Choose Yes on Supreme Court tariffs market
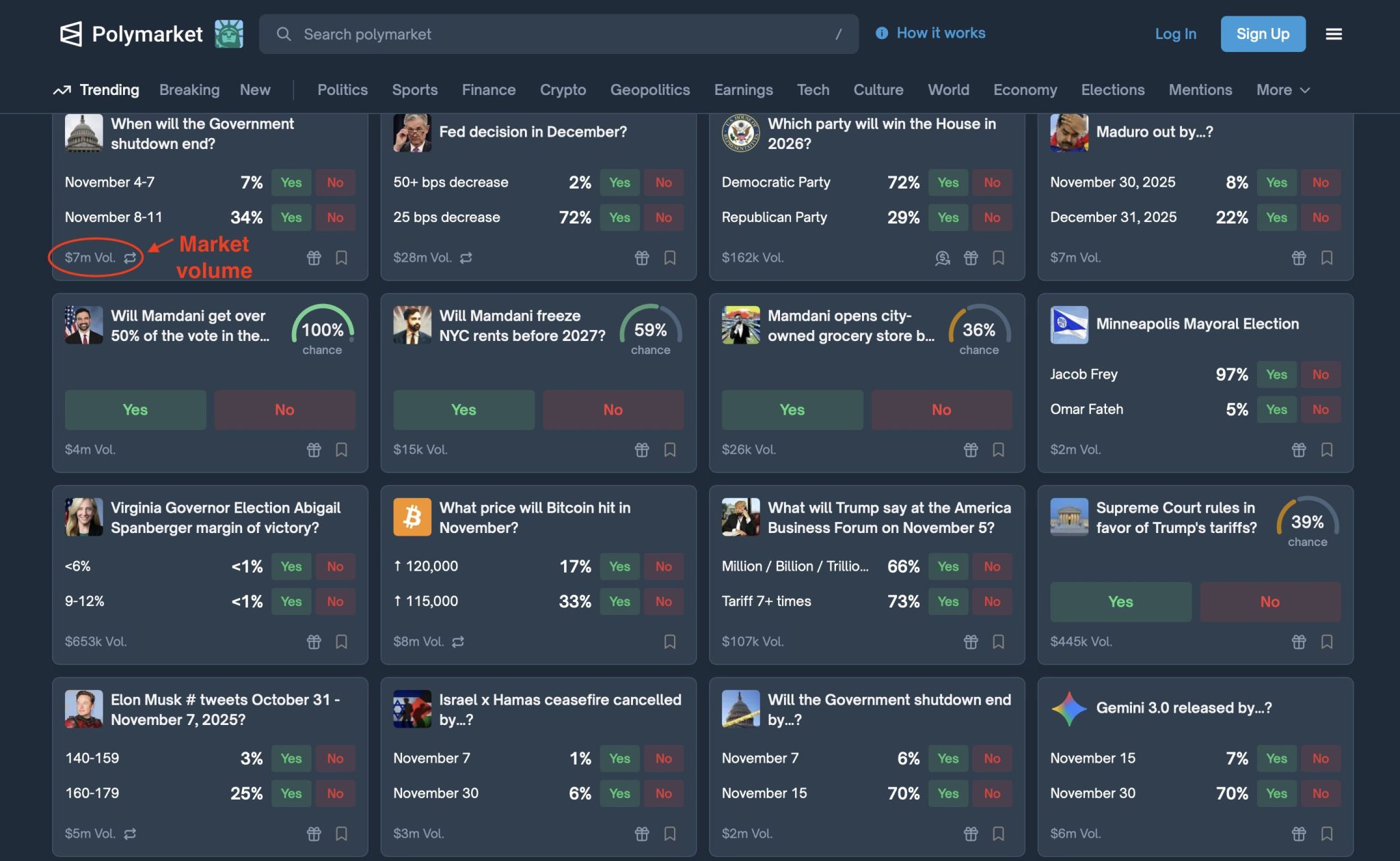The width and height of the screenshot is (1400, 861). click(x=1120, y=602)
